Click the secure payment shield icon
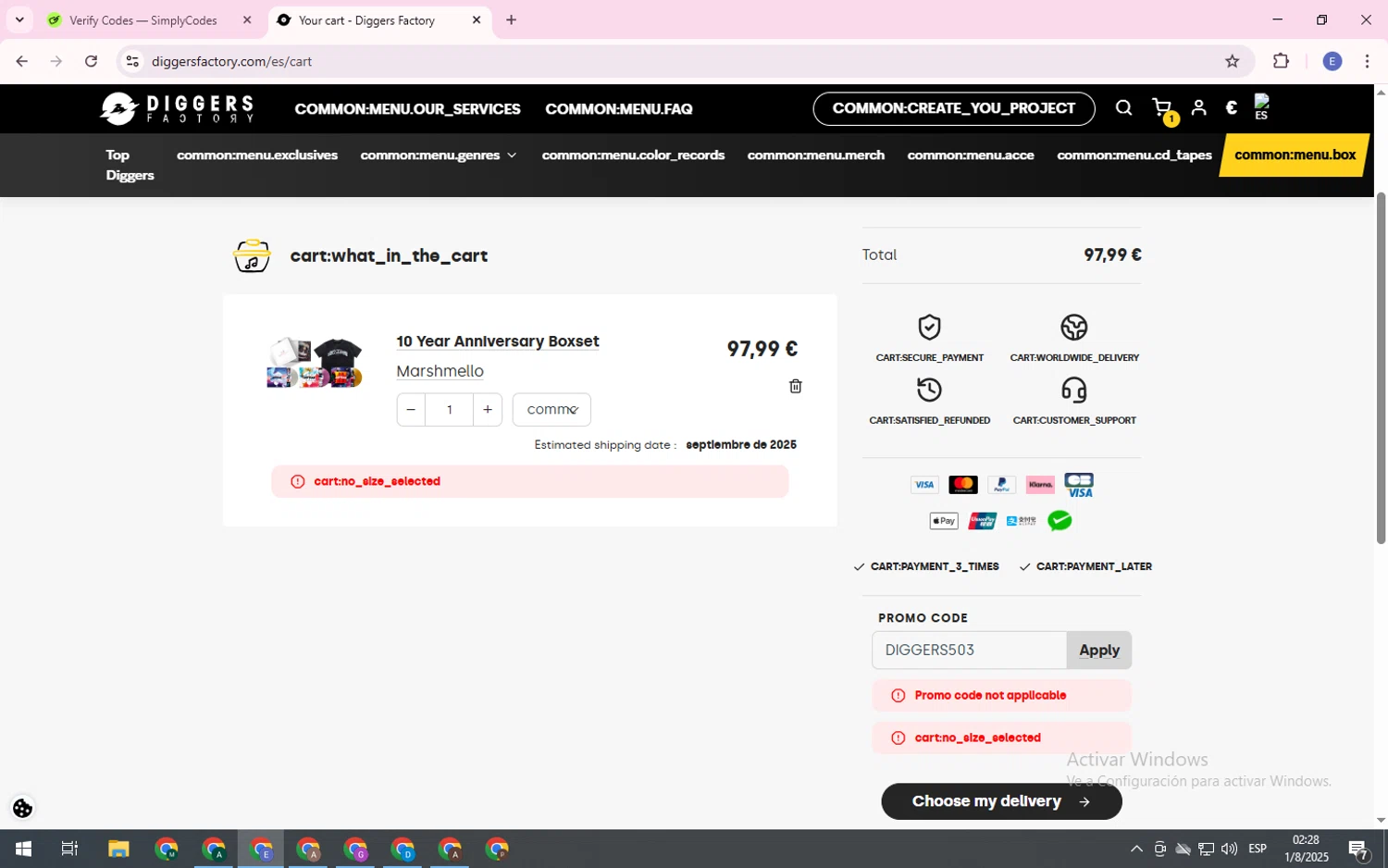The image size is (1388, 868). pos(929,328)
